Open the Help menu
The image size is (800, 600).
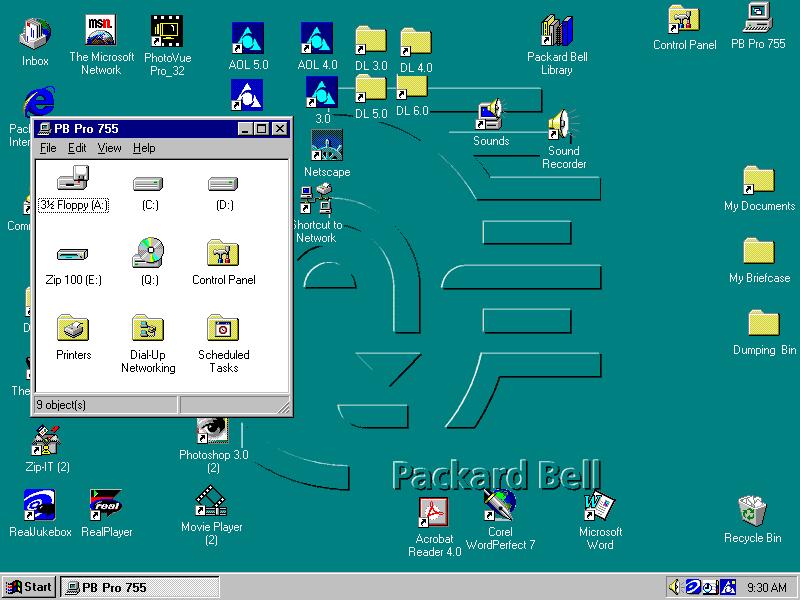(144, 148)
